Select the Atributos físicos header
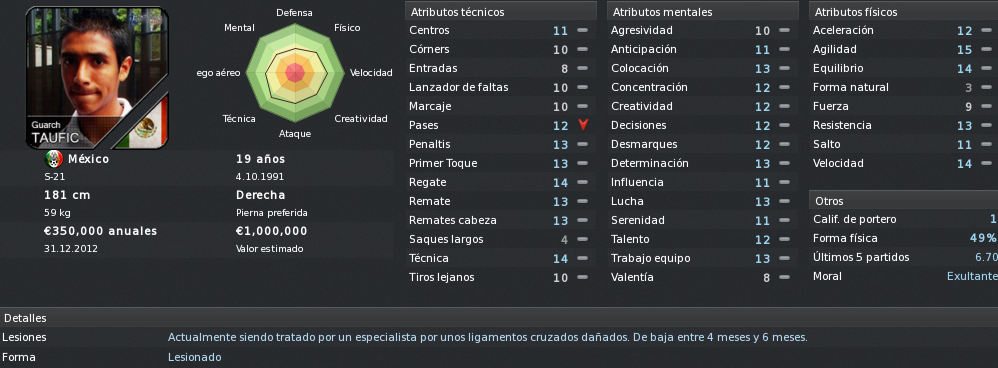The width and height of the screenshot is (998, 368). (904, 12)
